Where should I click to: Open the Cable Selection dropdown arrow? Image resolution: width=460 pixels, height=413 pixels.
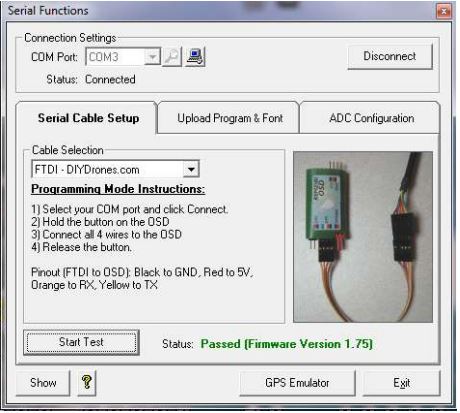tap(191, 169)
